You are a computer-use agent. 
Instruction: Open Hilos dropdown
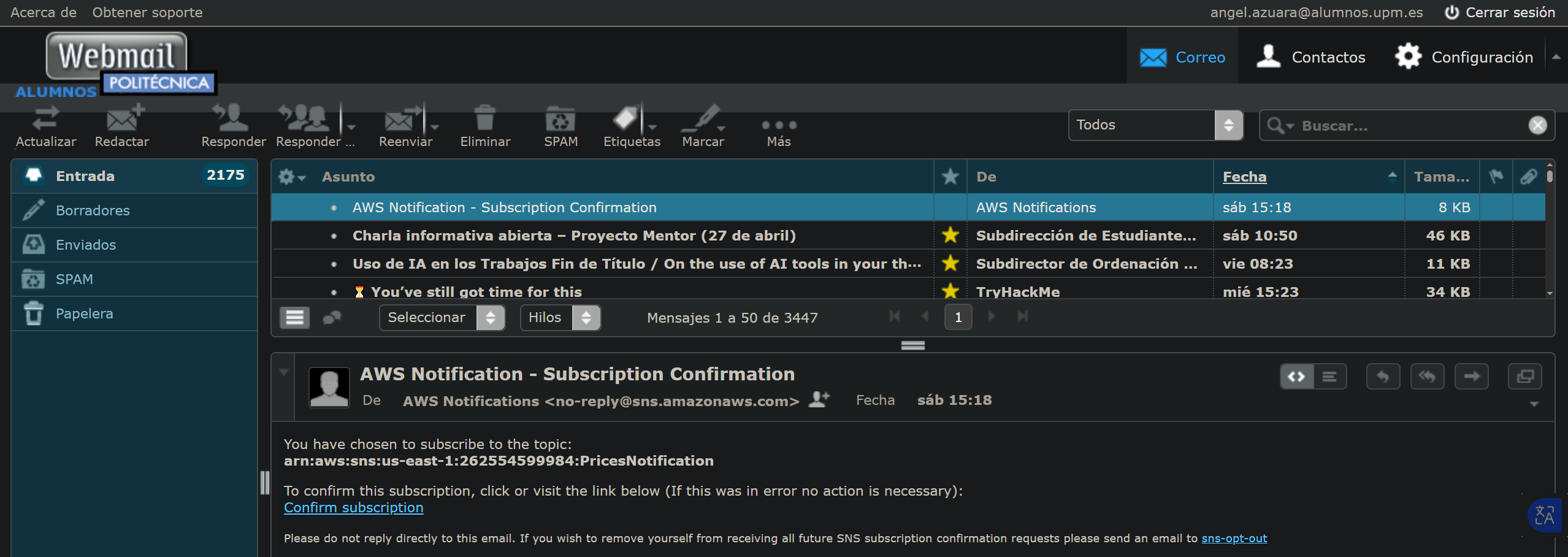pos(560,317)
